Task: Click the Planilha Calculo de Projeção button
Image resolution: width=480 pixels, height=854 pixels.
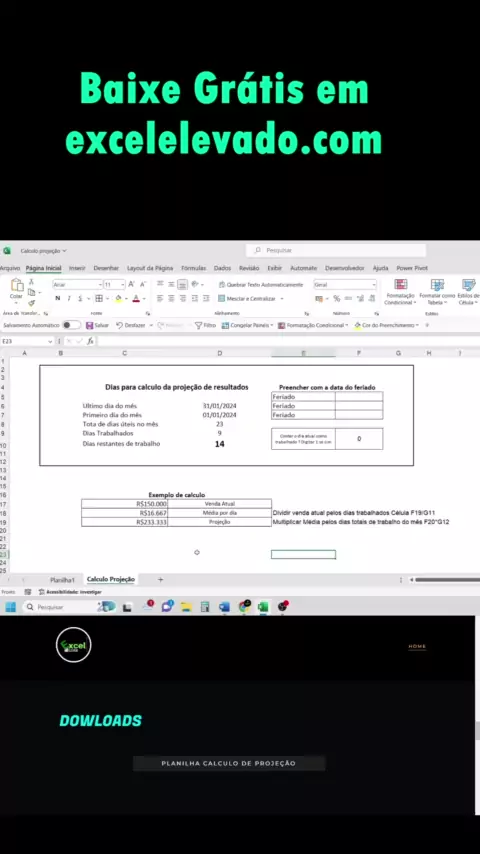Action: (229, 763)
